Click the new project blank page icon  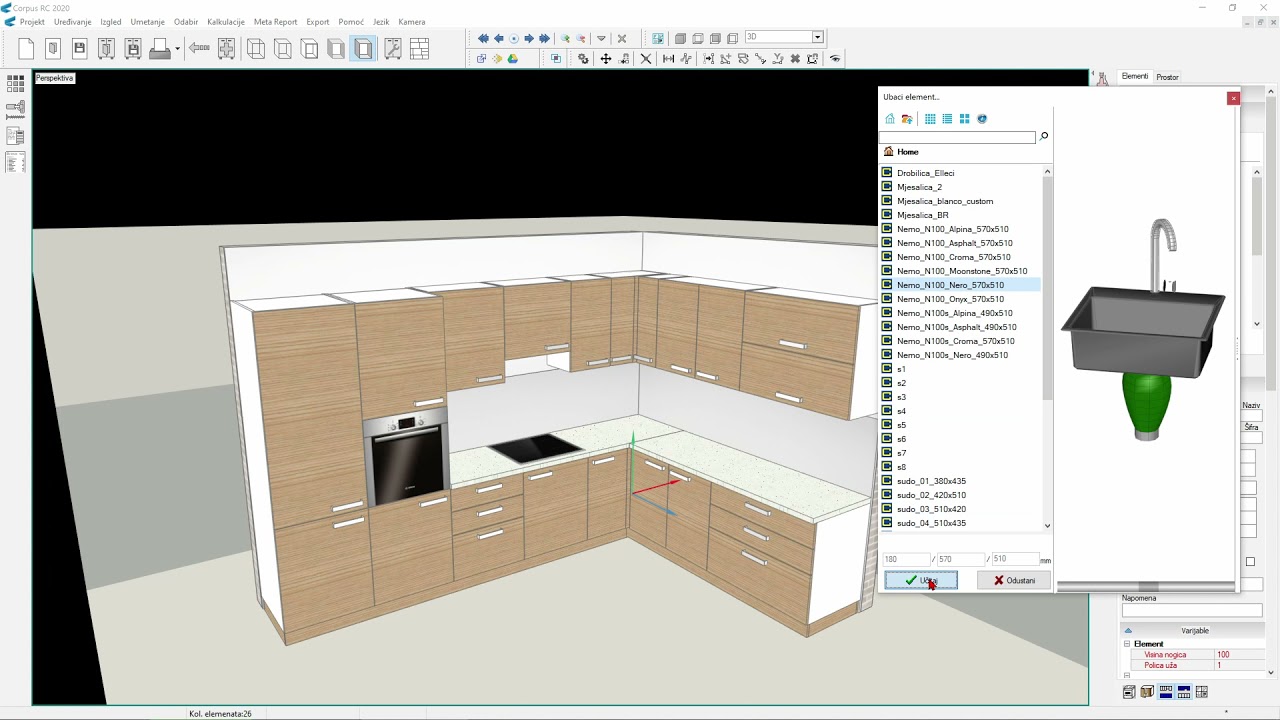(x=26, y=48)
